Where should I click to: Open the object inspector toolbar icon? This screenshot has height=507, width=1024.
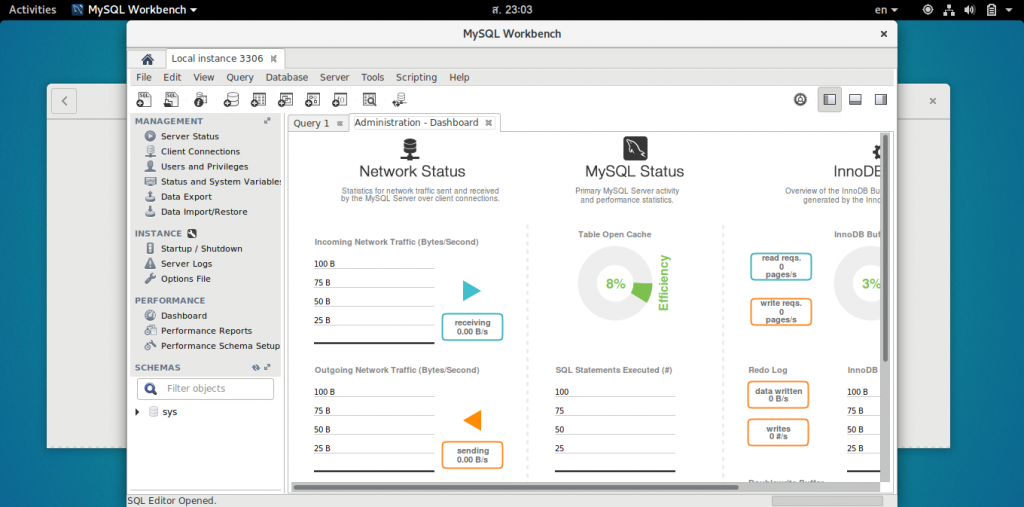point(200,99)
